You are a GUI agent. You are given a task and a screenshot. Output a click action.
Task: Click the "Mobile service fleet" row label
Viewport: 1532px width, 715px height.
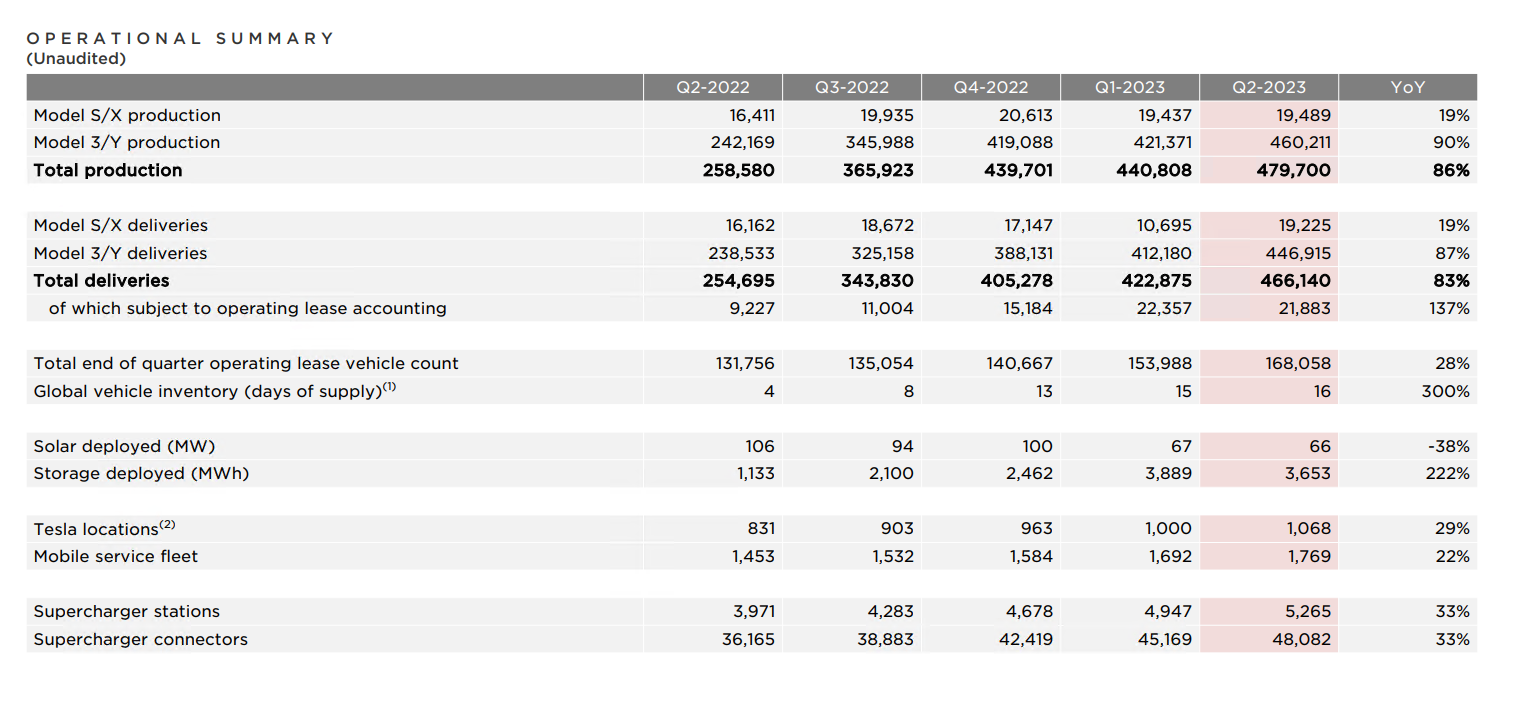116,556
